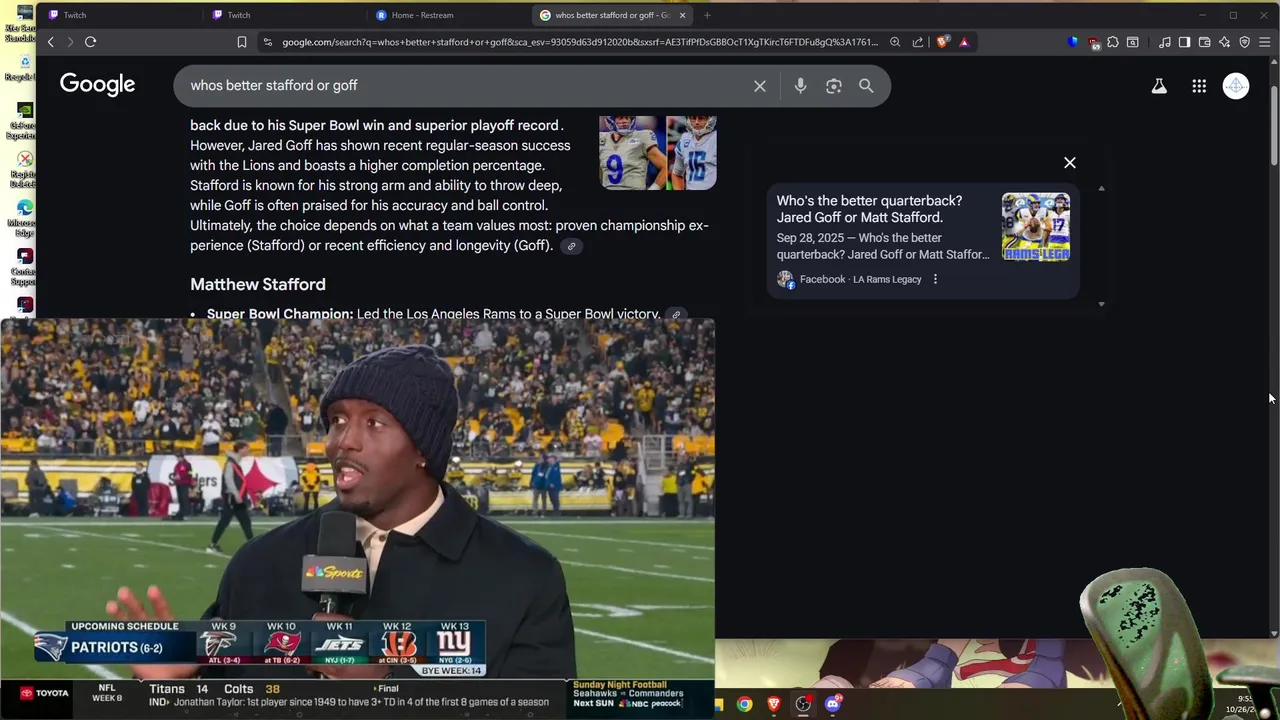
Task: Share this page with the share icon
Action: pyautogui.click(x=918, y=42)
